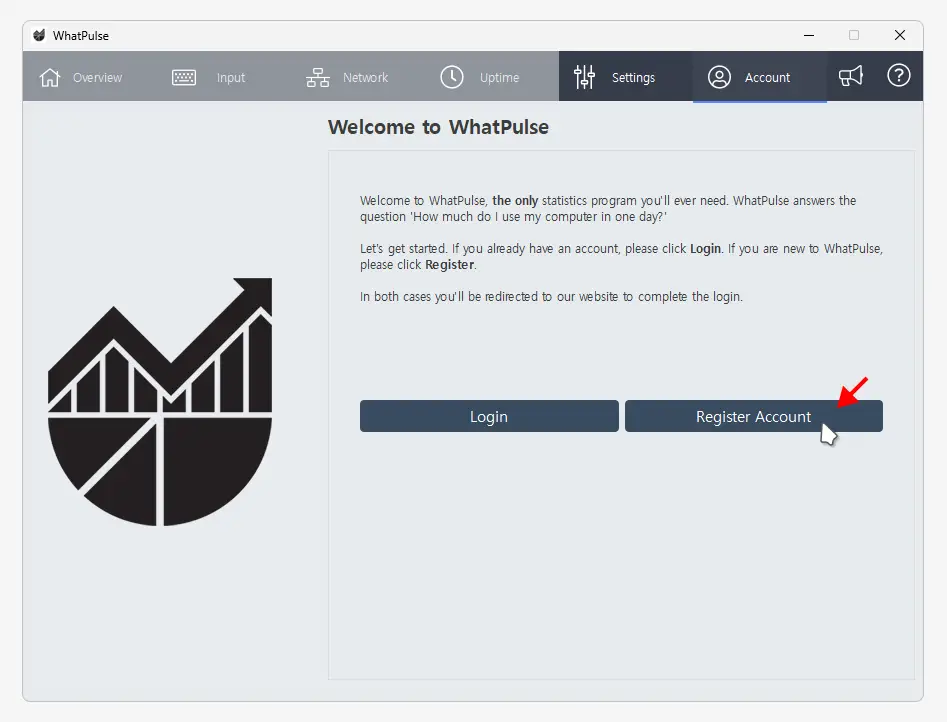Open the Network computers icon
The width and height of the screenshot is (947, 722).
318,77
